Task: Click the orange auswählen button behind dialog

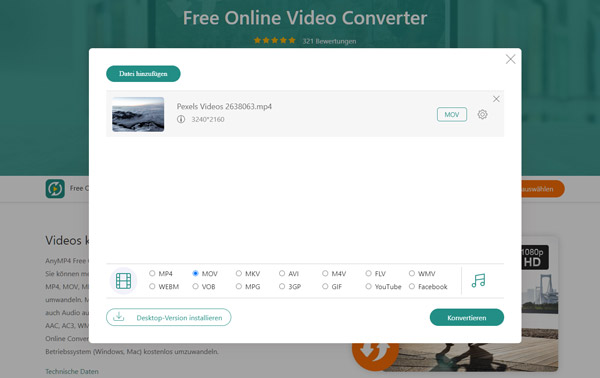Action: coord(543,189)
